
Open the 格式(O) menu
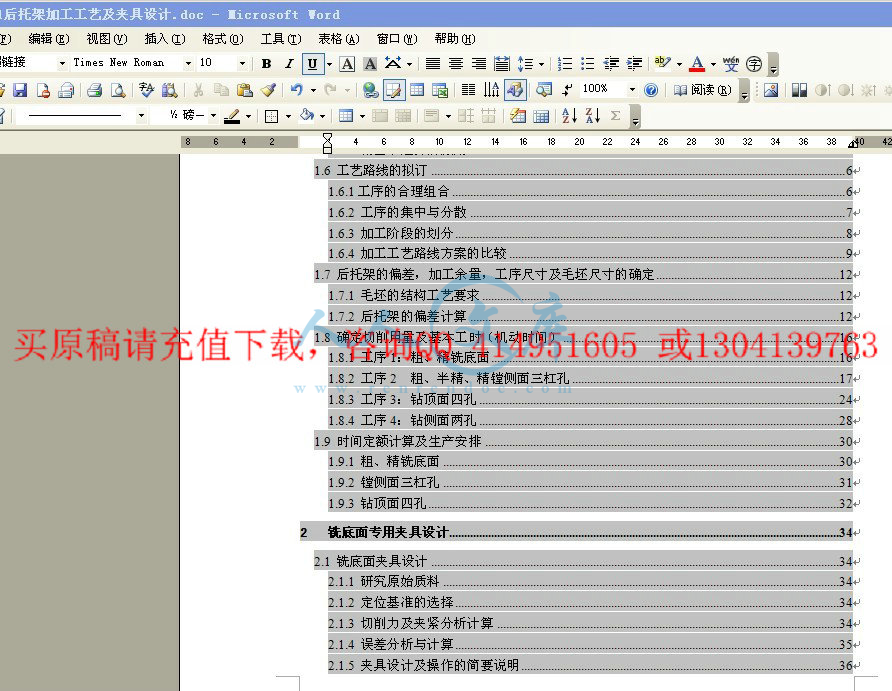(x=223, y=39)
